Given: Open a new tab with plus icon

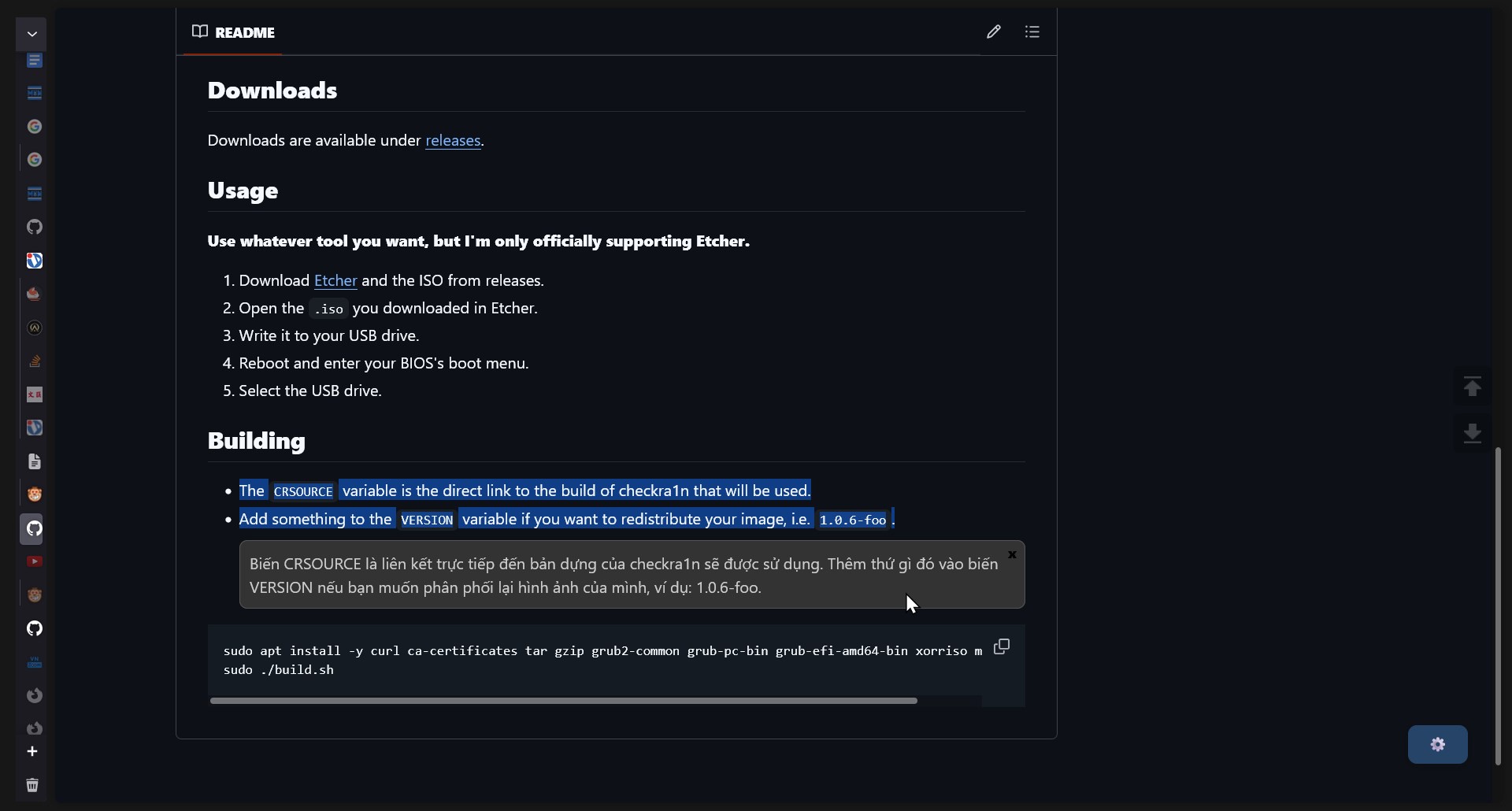Looking at the screenshot, I should coord(32,751).
